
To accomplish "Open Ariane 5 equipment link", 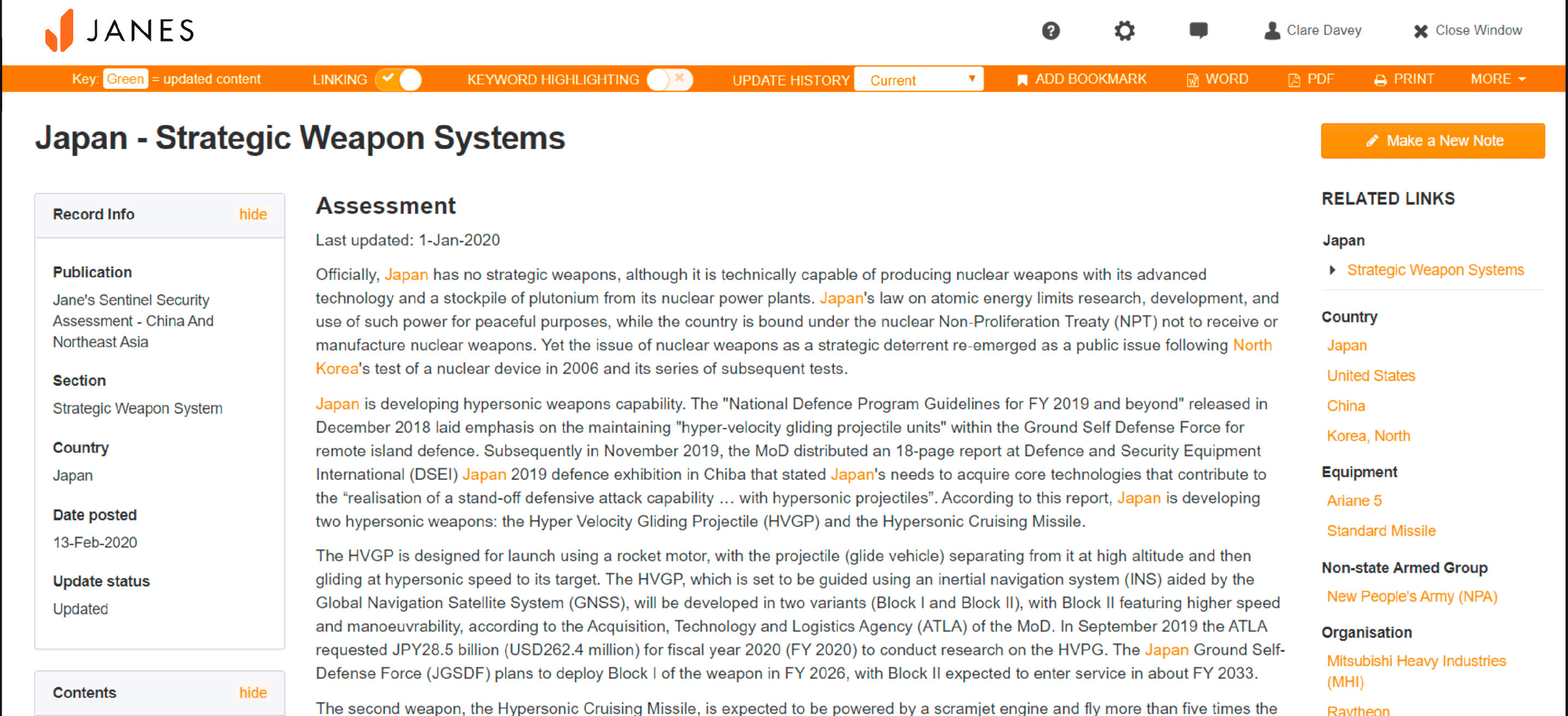I will [x=1354, y=500].
